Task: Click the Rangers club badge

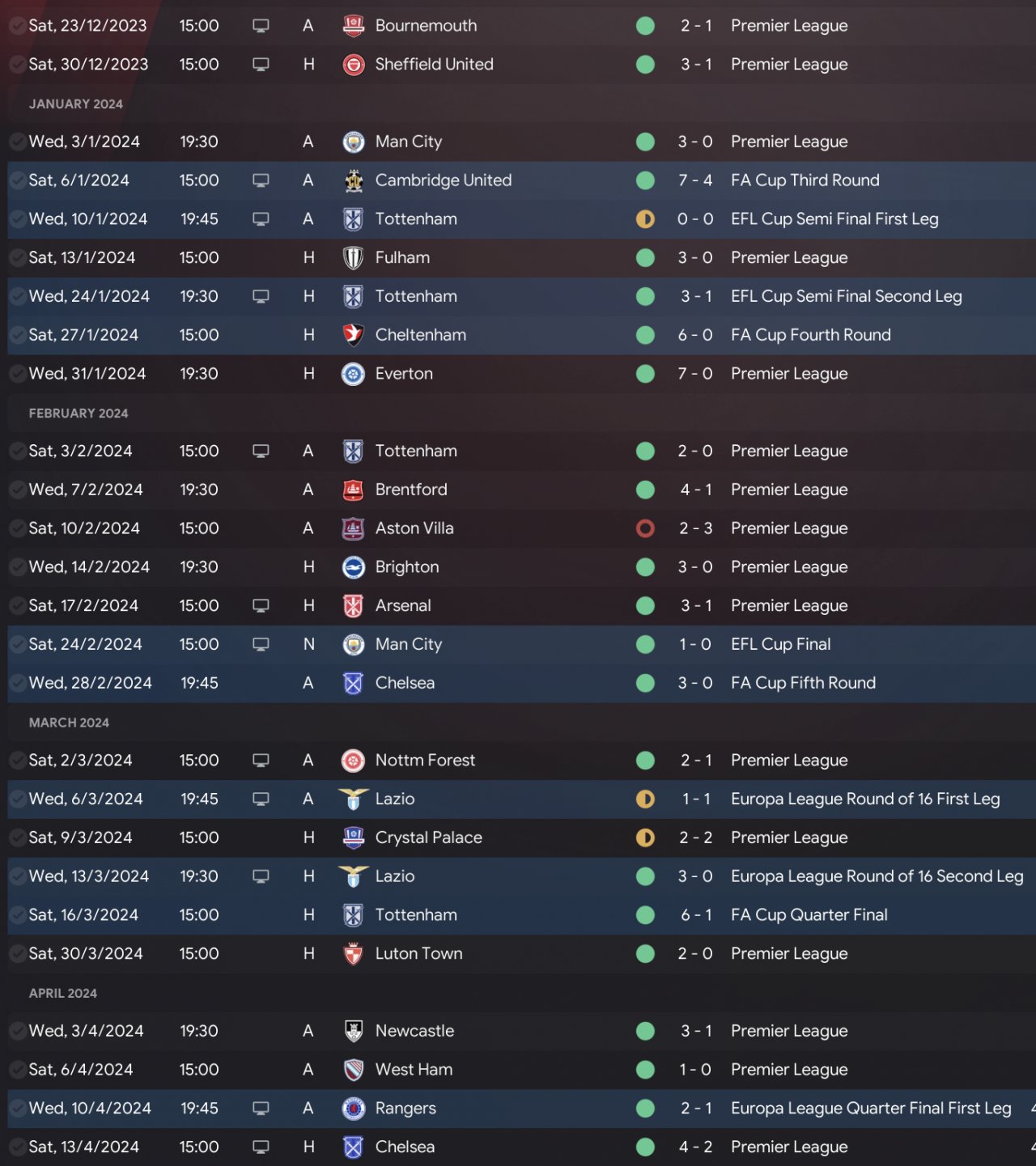Action: pos(354,1109)
